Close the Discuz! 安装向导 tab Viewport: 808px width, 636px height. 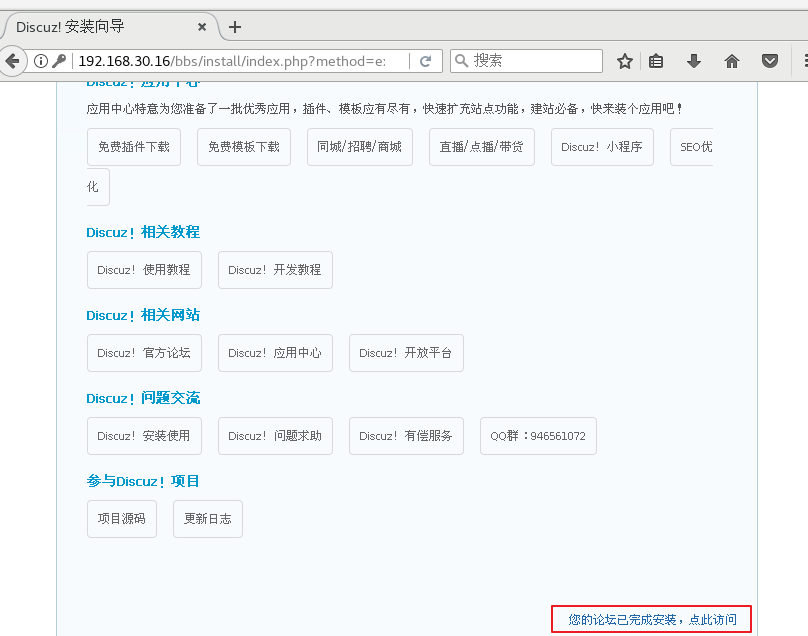coord(202,27)
